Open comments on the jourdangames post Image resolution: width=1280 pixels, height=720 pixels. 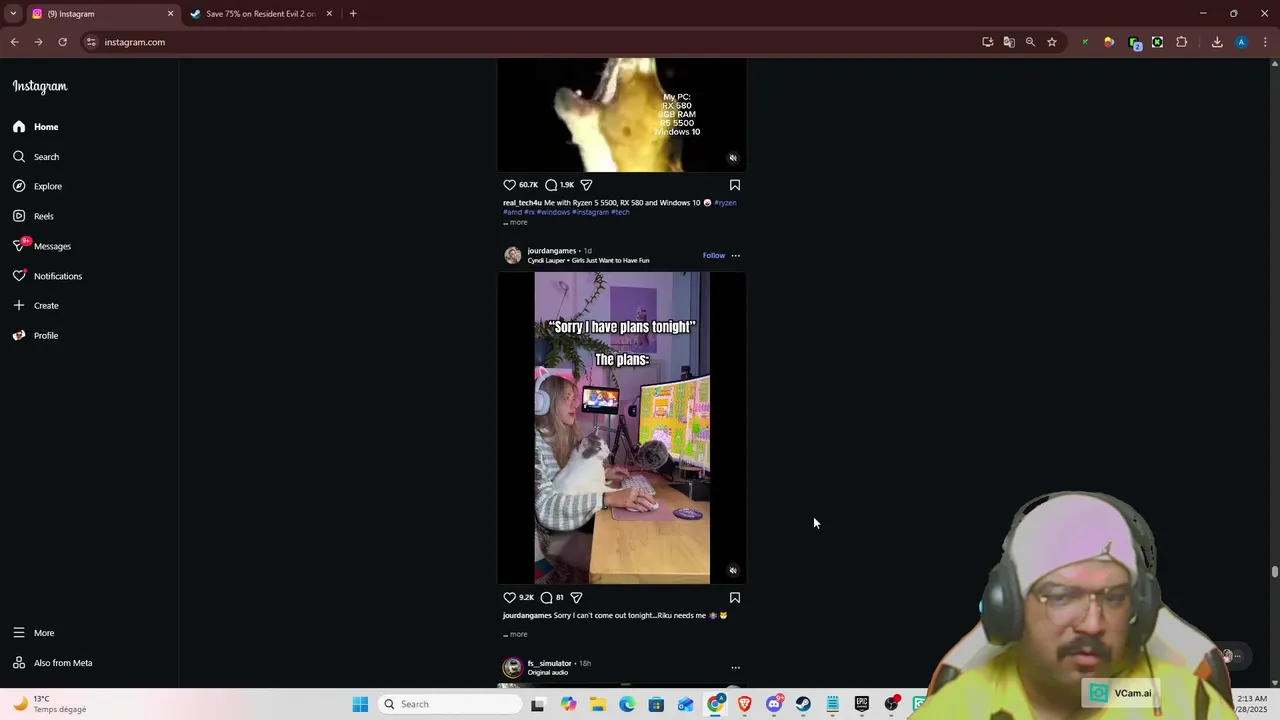(546, 597)
